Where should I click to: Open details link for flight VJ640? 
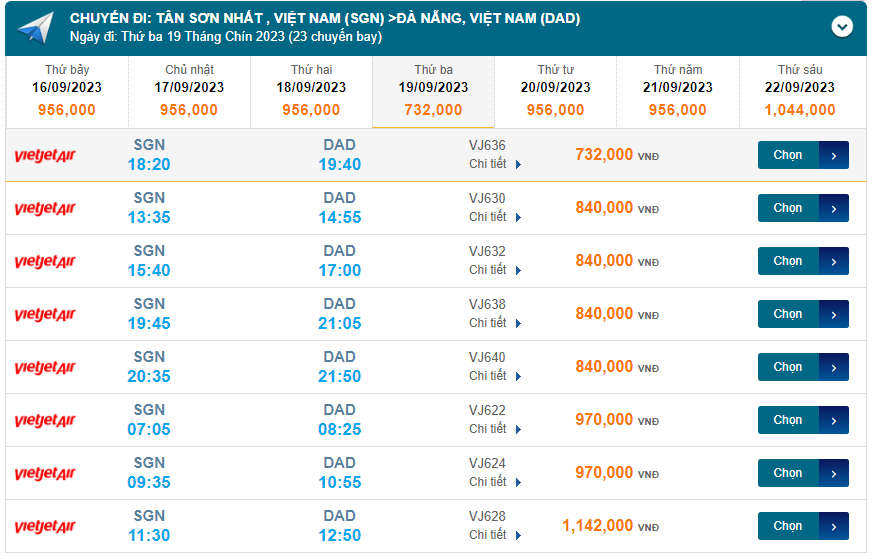click(494, 376)
